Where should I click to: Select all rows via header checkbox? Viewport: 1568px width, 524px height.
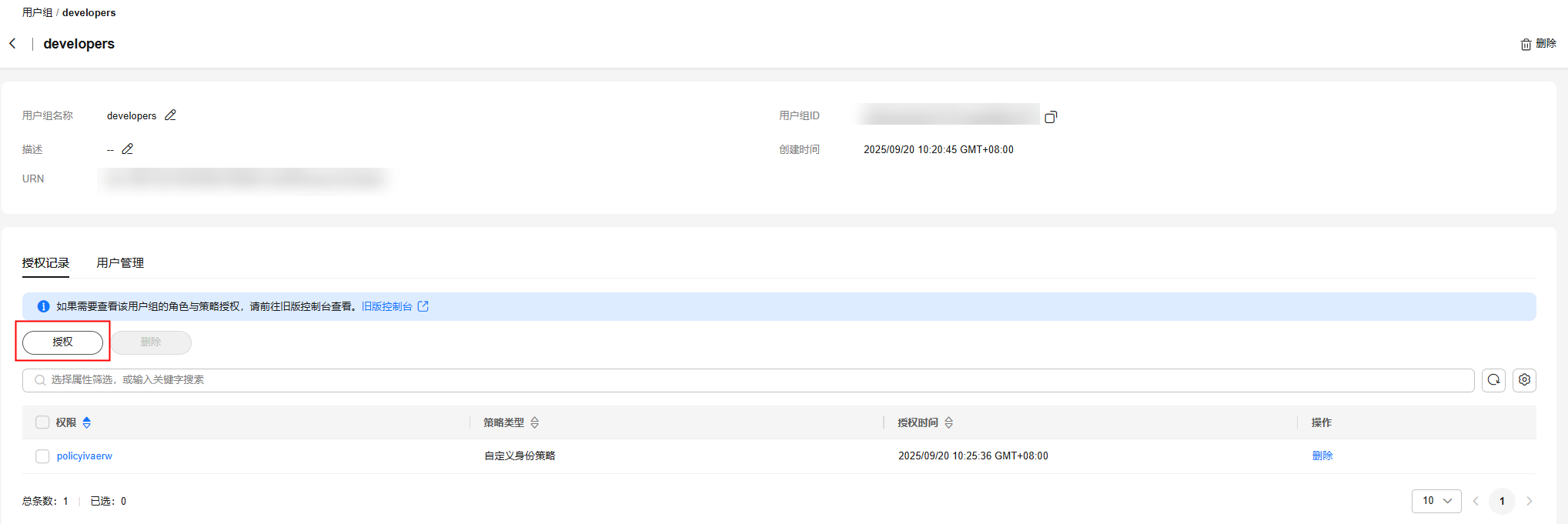pos(42,422)
